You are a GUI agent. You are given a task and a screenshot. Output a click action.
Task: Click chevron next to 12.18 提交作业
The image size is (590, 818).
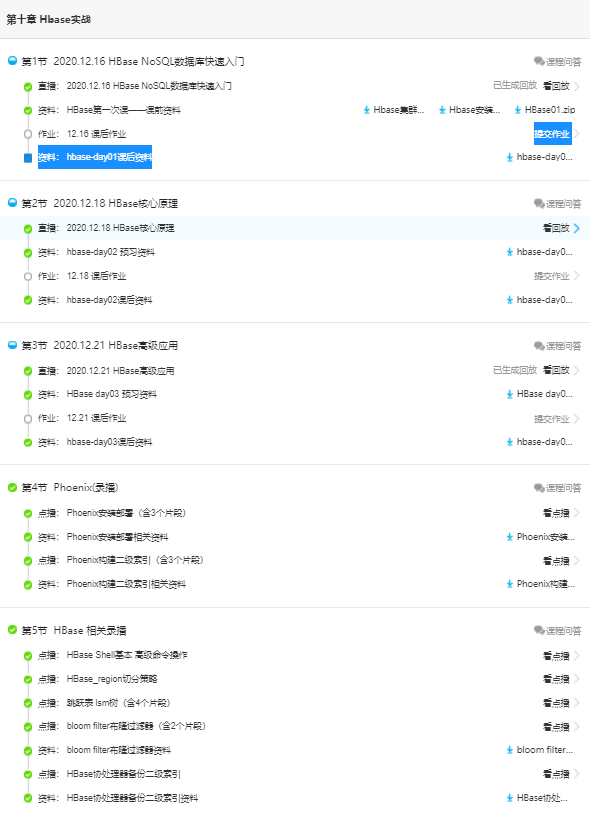(x=576, y=276)
